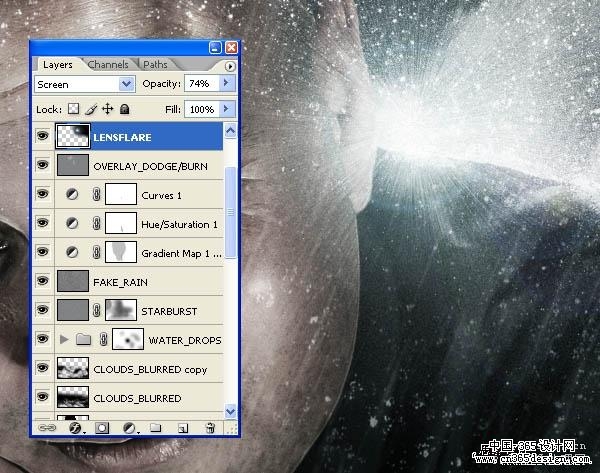Click Hue/Saturation 1 adjustment icon

(x=72, y=223)
